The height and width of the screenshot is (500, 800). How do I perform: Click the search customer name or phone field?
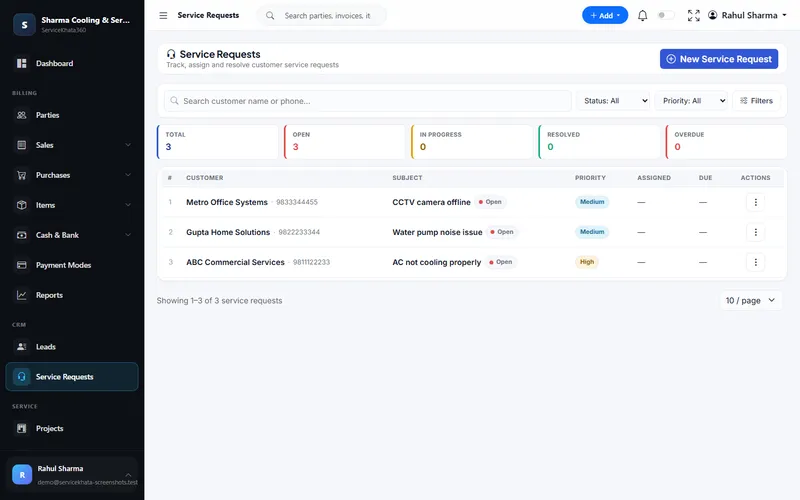[367, 101]
